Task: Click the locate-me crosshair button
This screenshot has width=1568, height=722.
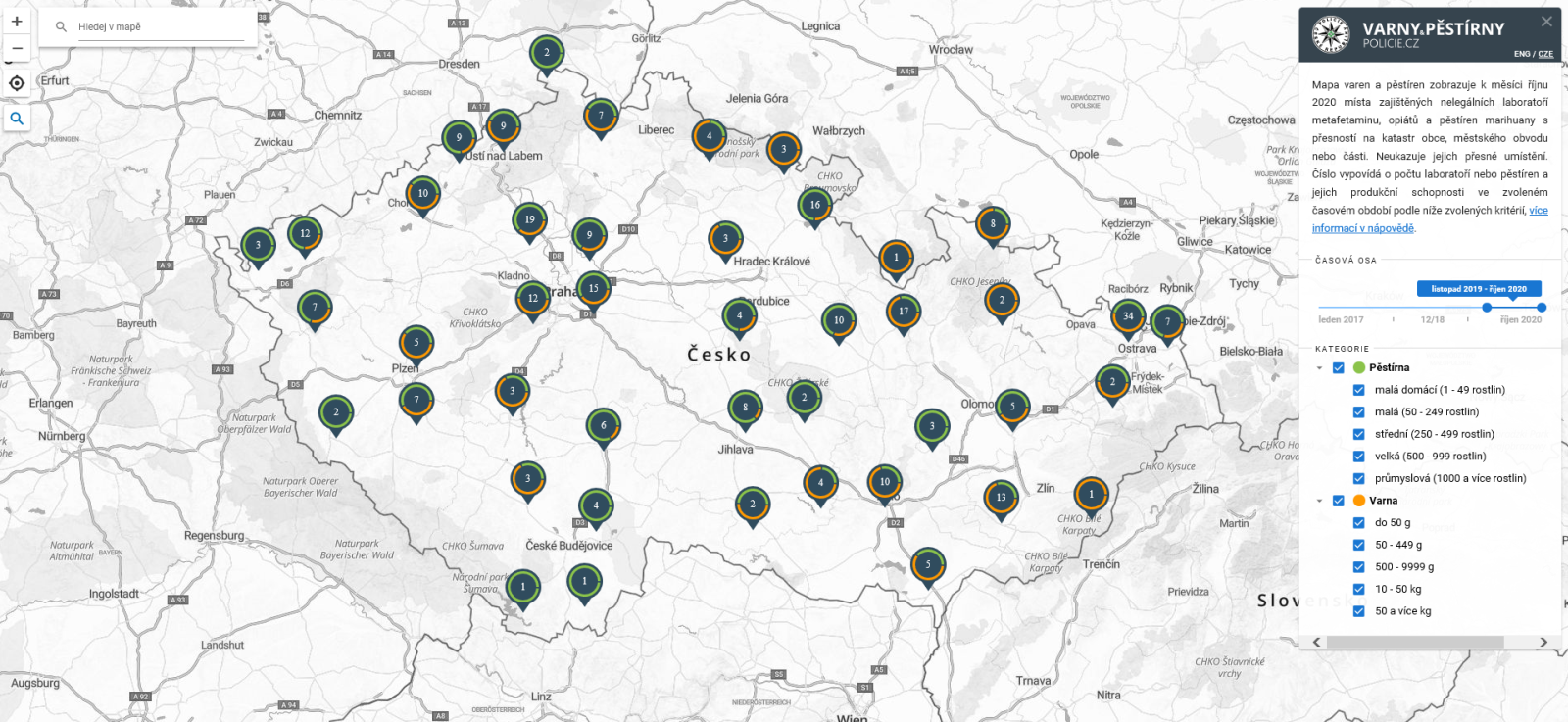Action: [17, 83]
